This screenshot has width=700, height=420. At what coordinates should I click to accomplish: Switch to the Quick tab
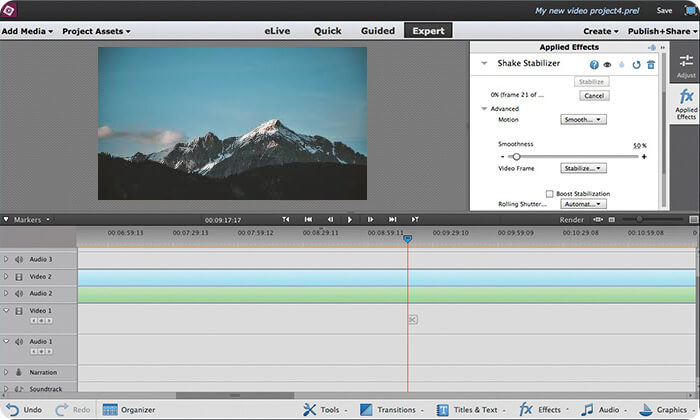click(328, 31)
